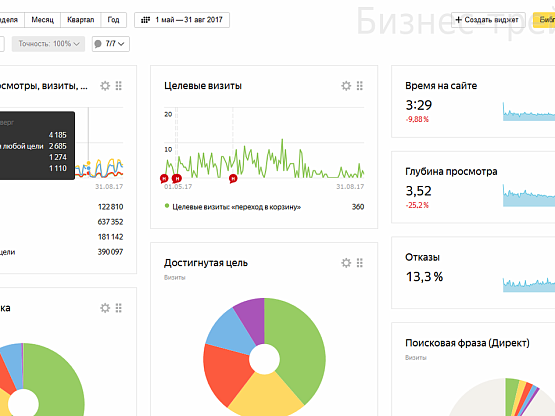Open Точность: 100% dropdown
The image size is (555, 416).
(x=48, y=44)
